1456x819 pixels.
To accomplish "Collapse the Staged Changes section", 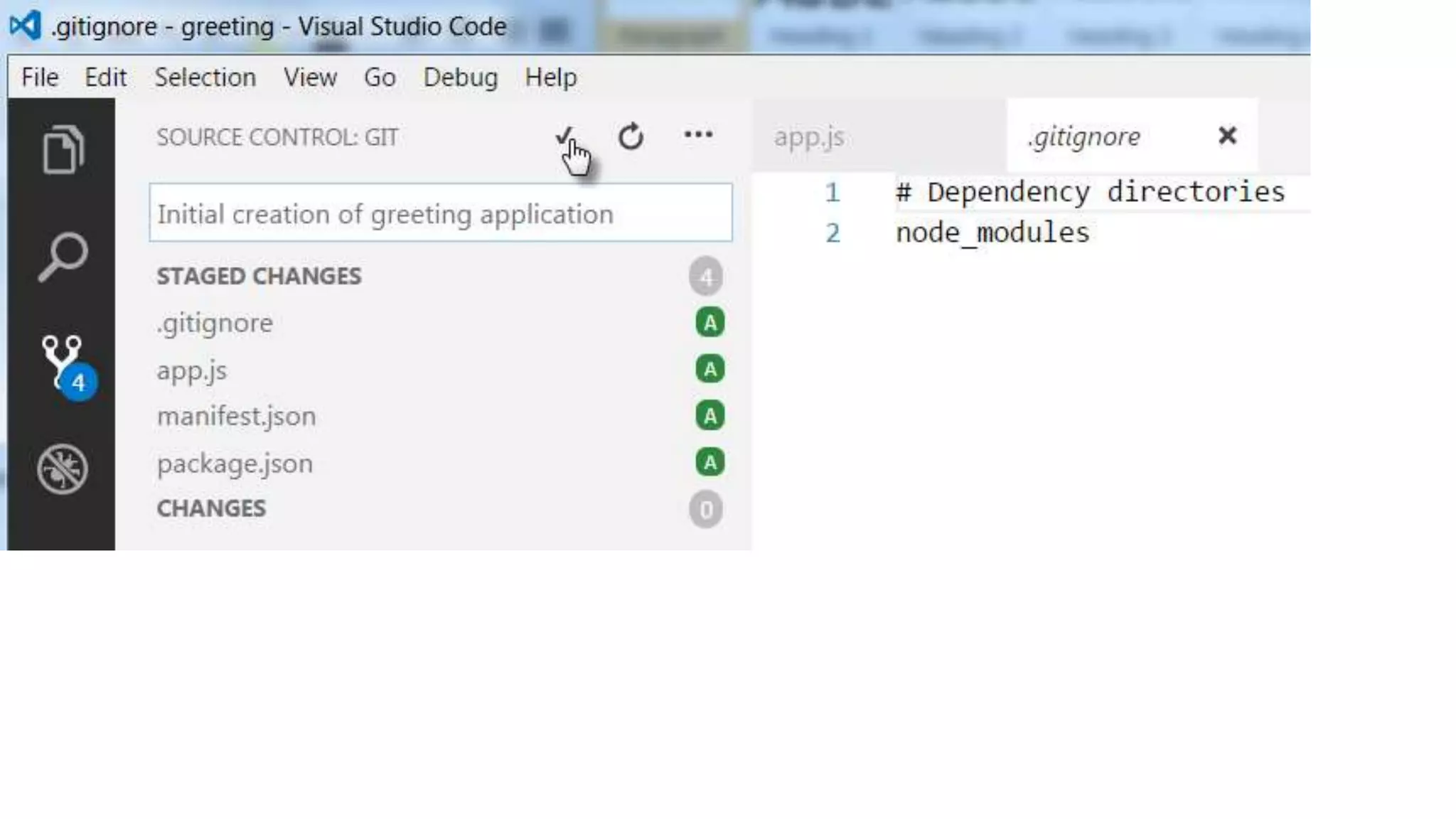I will 259,276.
